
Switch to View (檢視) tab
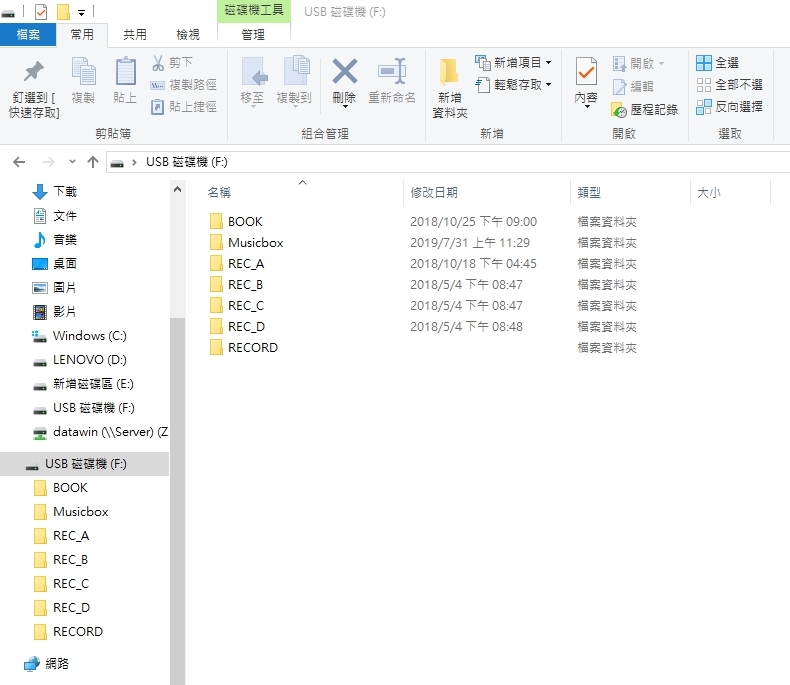[x=188, y=35]
